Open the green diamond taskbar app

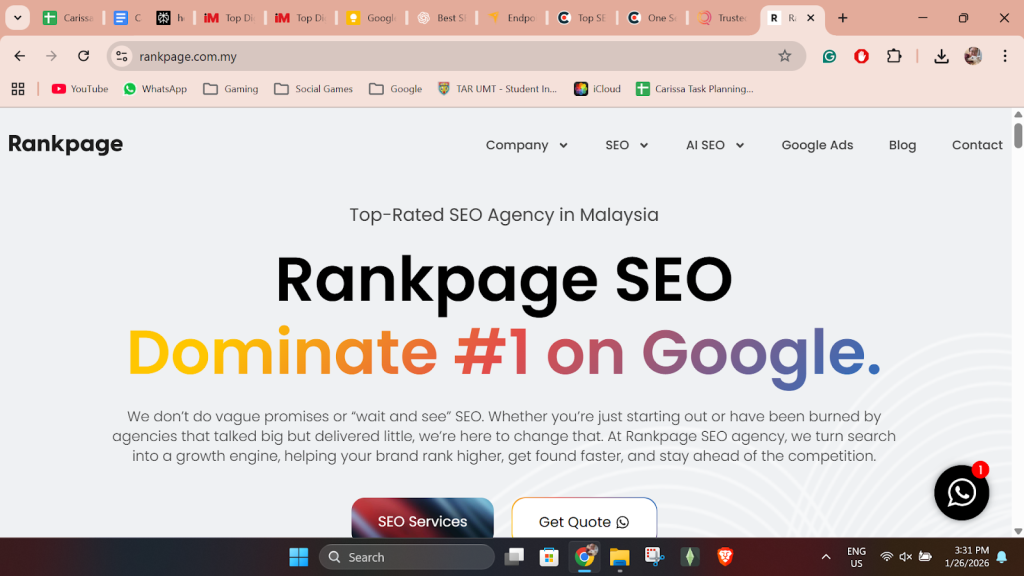pyautogui.click(x=690, y=557)
